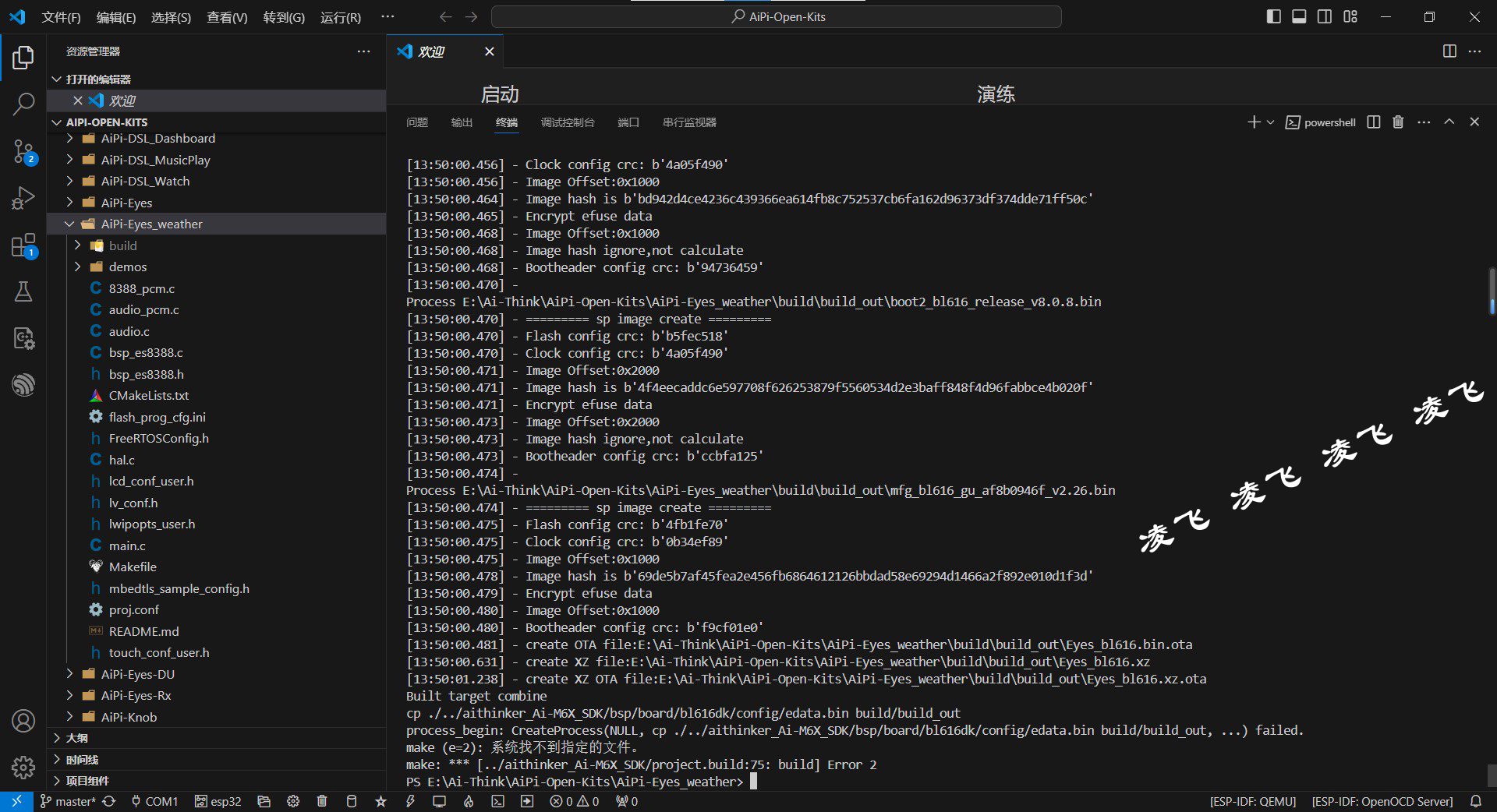This screenshot has width=1497, height=812.
Task: Switch to the 串行监视器 panel tab
Action: point(689,122)
